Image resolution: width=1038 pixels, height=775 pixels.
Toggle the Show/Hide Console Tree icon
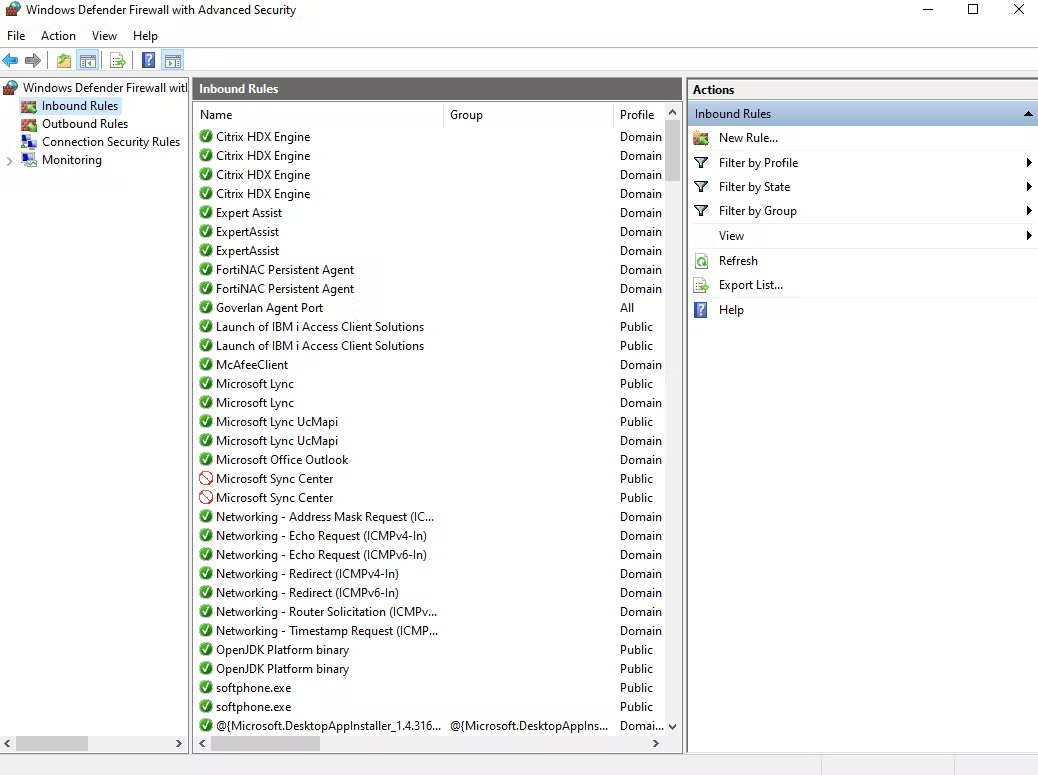click(88, 61)
